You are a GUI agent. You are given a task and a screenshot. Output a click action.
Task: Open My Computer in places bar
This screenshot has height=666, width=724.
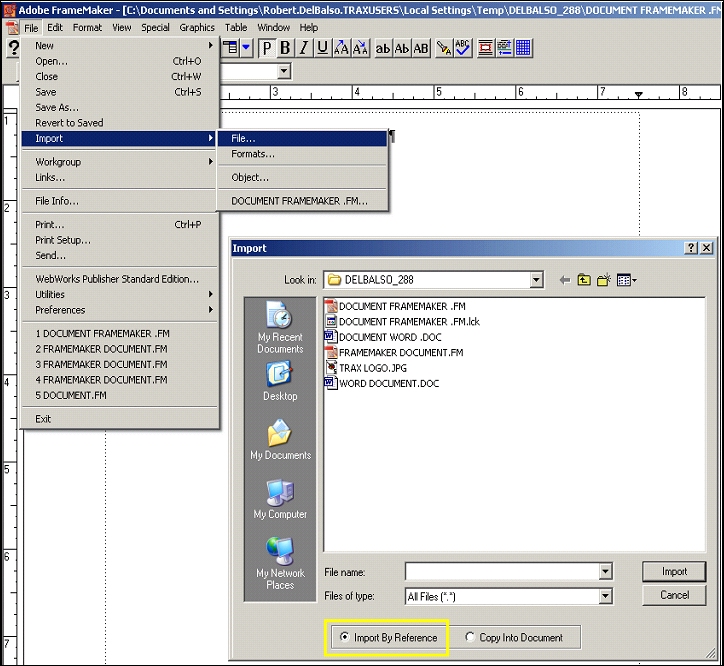(x=280, y=499)
